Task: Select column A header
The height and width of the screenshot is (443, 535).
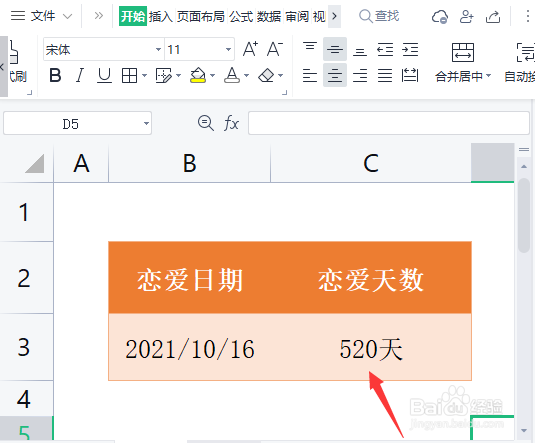Action: pyautogui.click(x=81, y=163)
